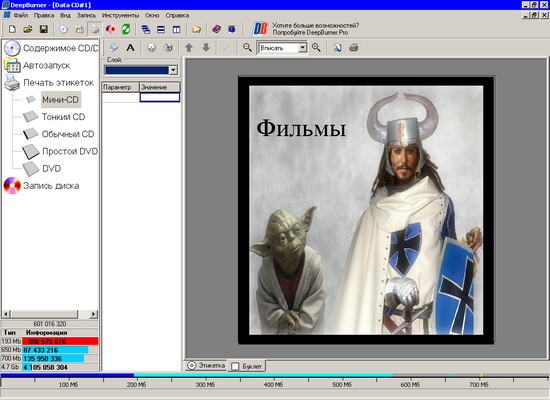Open the Файл menu
The height and width of the screenshot is (400, 550).
[x=21, y=15]
